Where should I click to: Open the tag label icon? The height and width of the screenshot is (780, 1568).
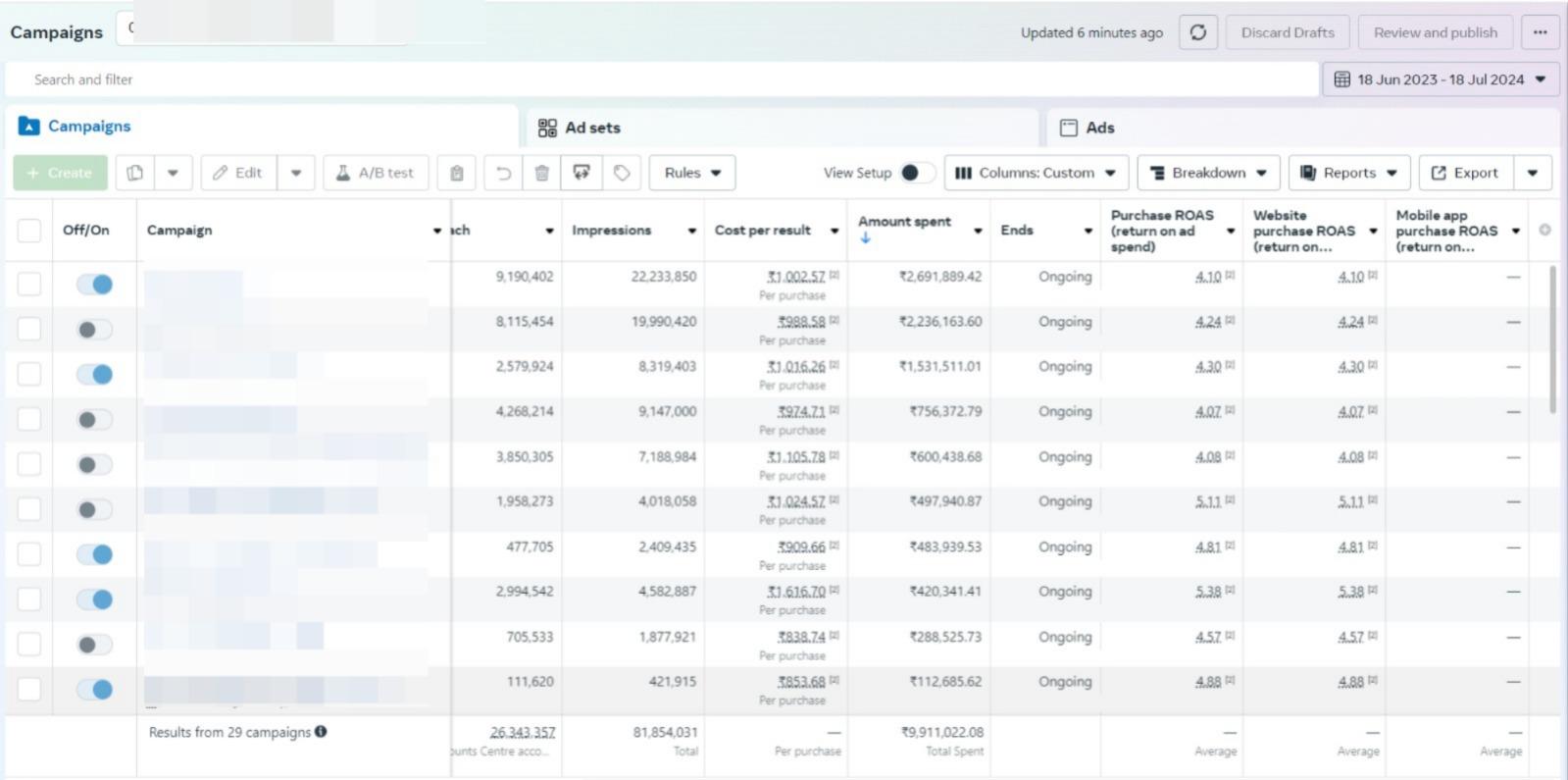[x=622, y=173]
